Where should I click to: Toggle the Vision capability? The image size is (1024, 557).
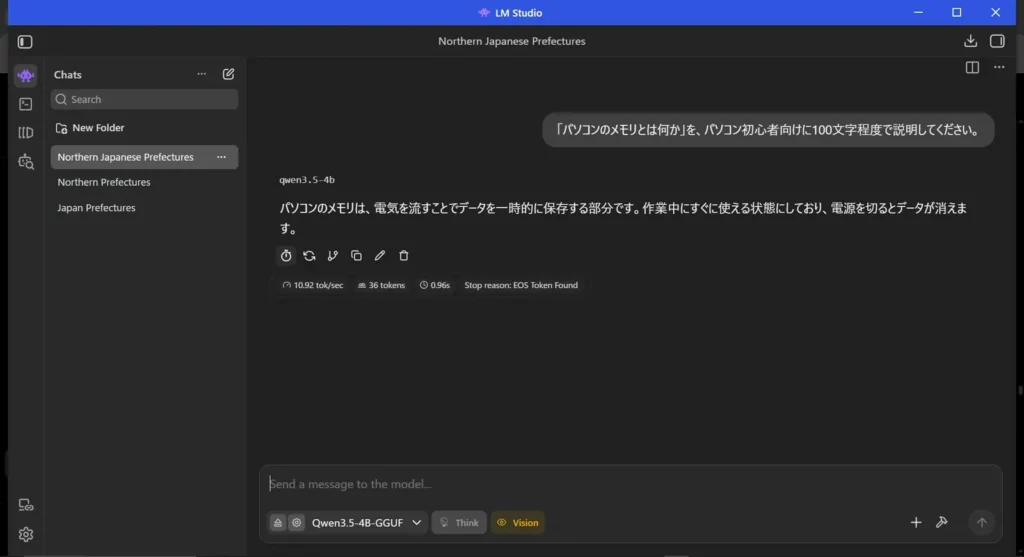point(518,522)
